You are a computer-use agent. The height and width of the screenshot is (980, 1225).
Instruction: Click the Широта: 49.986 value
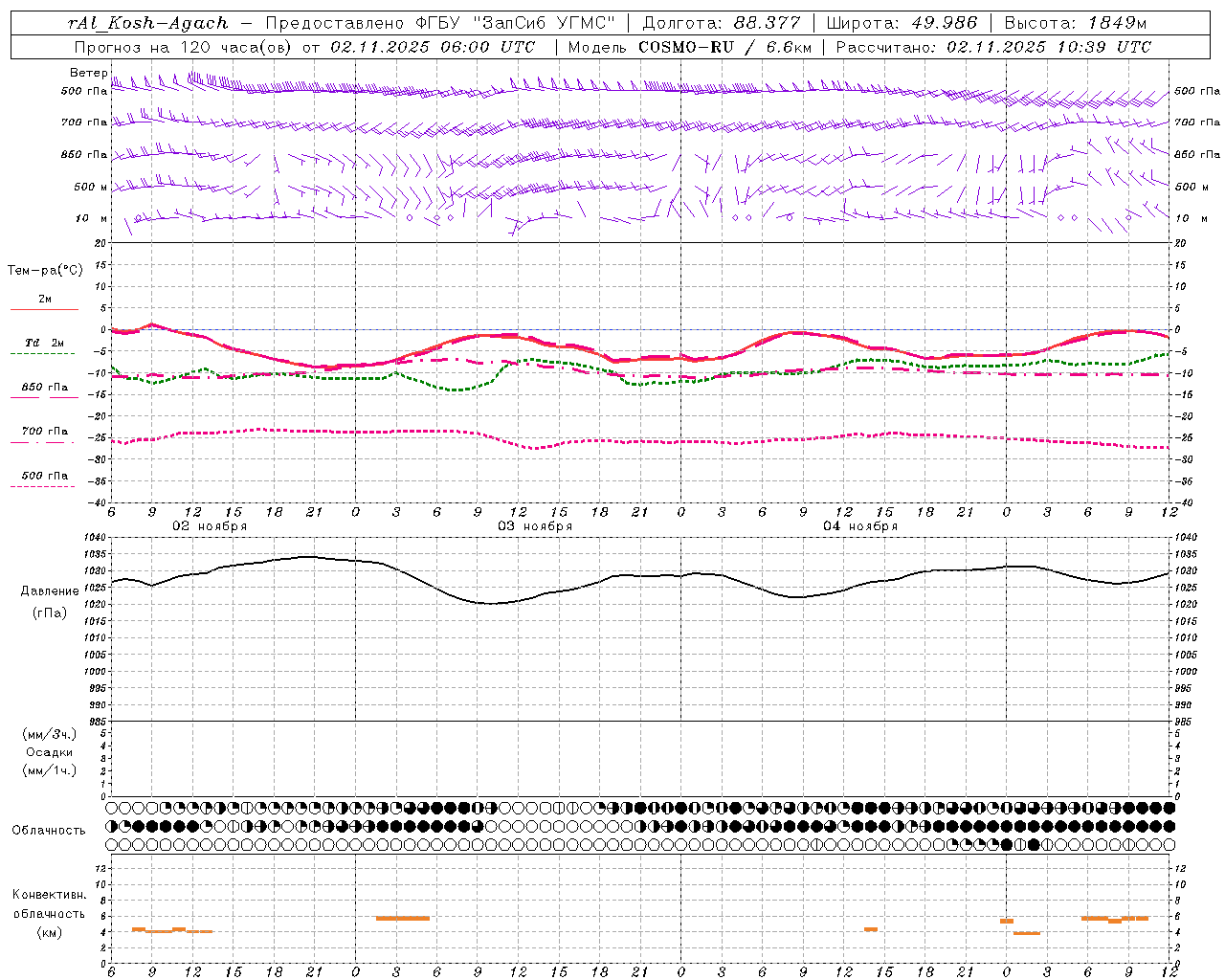(x=902, y=23)
